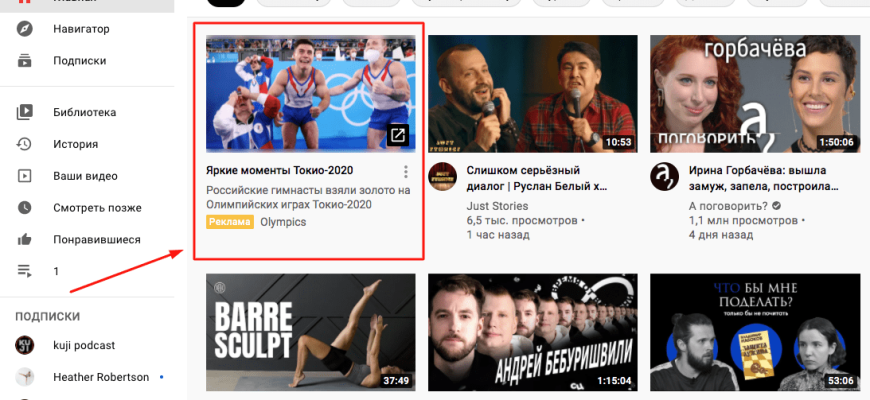Click the Смотреть позже clock icon
Image resolution: width=870 pixels, height=400 pixels.
click(x=25, y=208)
